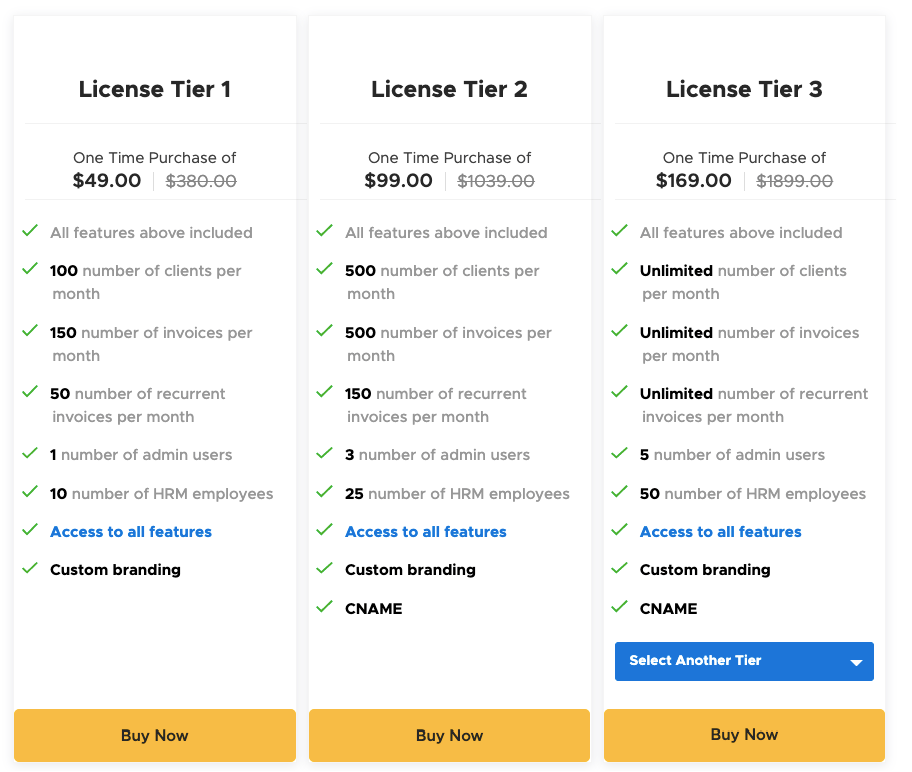Click checkmark next to 5 admin users
Screen dimensions: 912x772
pyautogui.click(x=619, y=453)
